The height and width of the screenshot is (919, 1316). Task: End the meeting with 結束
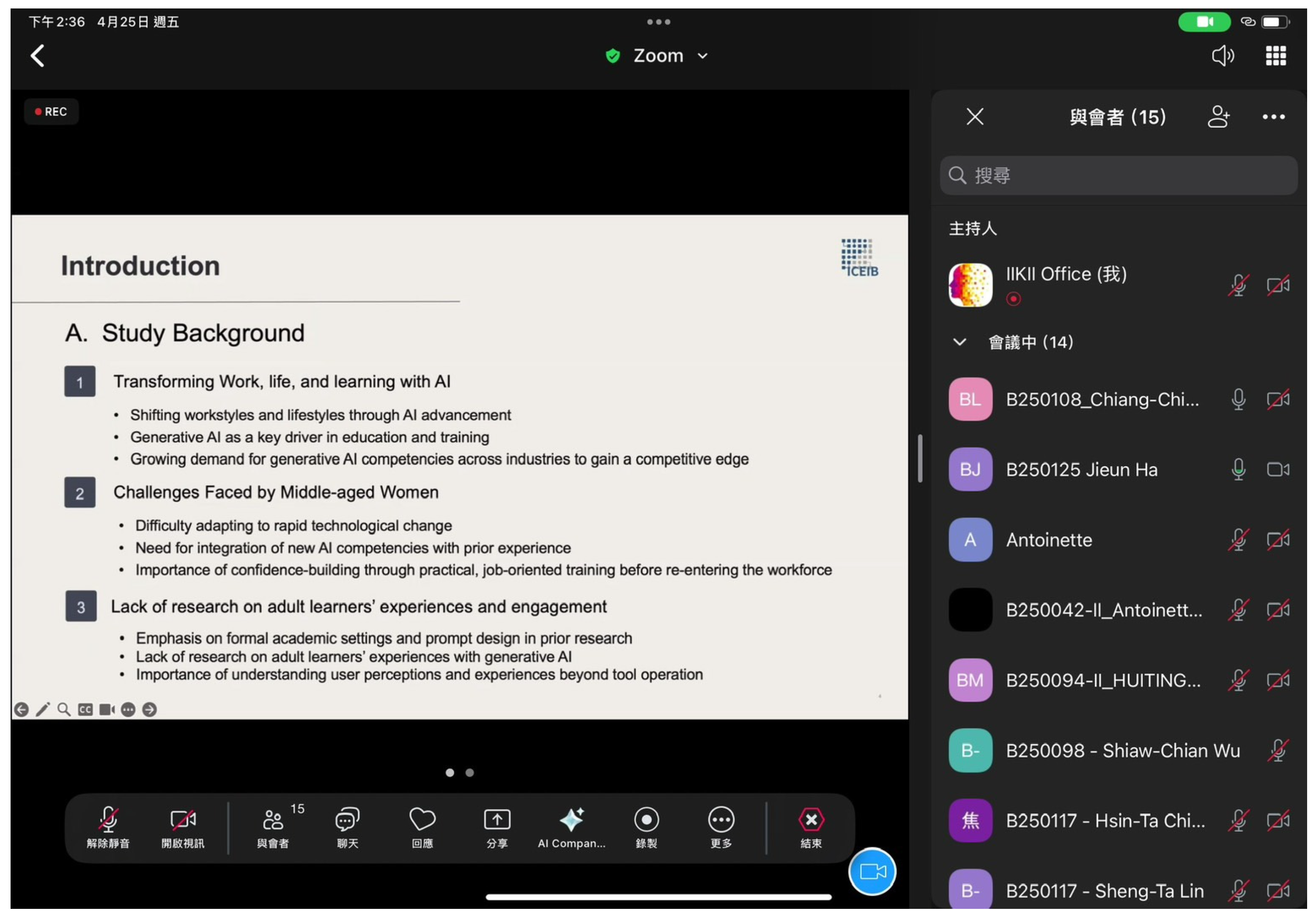[811, 820]
